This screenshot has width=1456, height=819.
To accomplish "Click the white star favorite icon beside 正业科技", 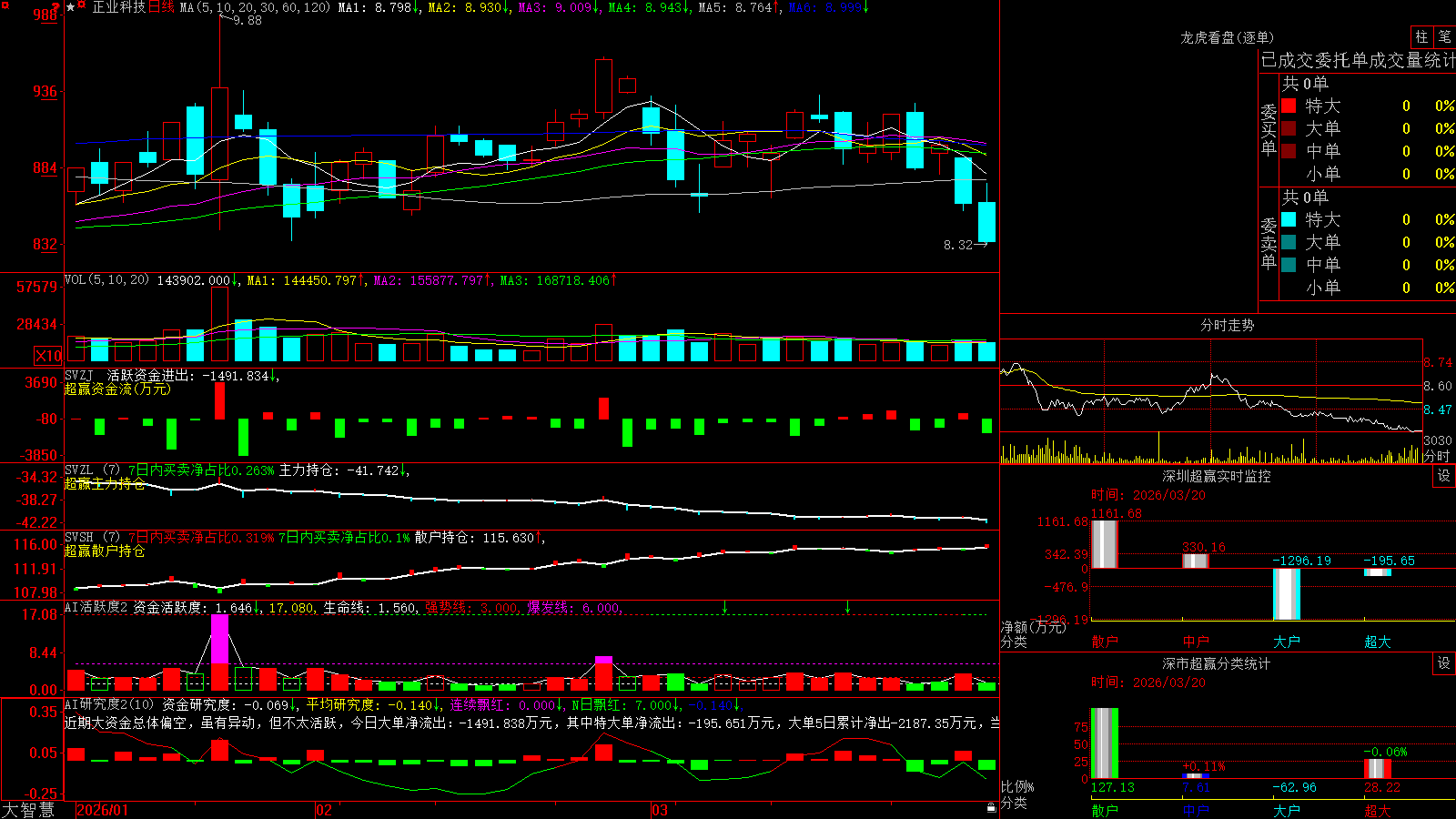I will pyautogui.click(x=71, y=7).
